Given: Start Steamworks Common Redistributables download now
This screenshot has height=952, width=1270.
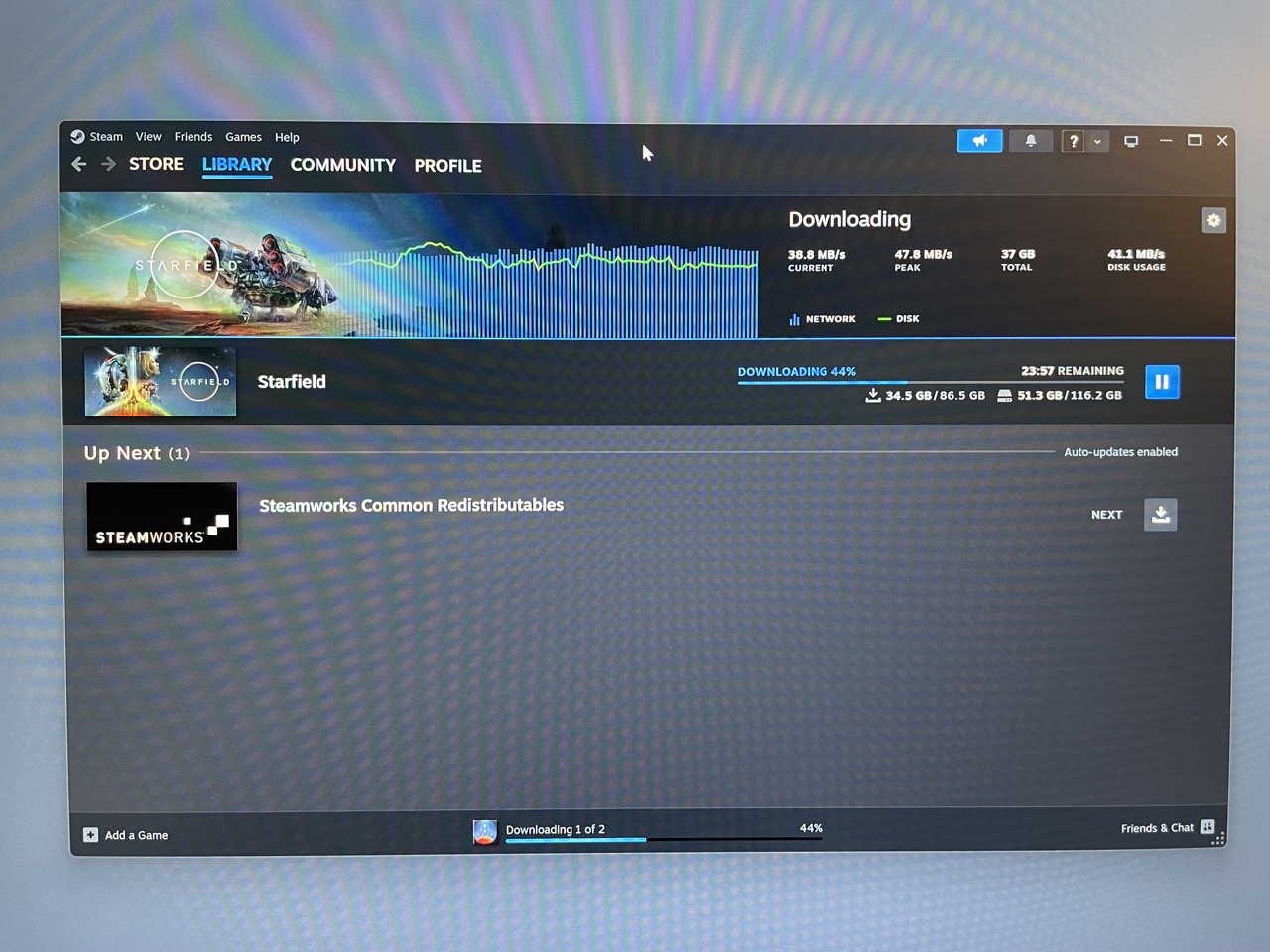Looking at the screenshot, I should tap(1160, 515).
